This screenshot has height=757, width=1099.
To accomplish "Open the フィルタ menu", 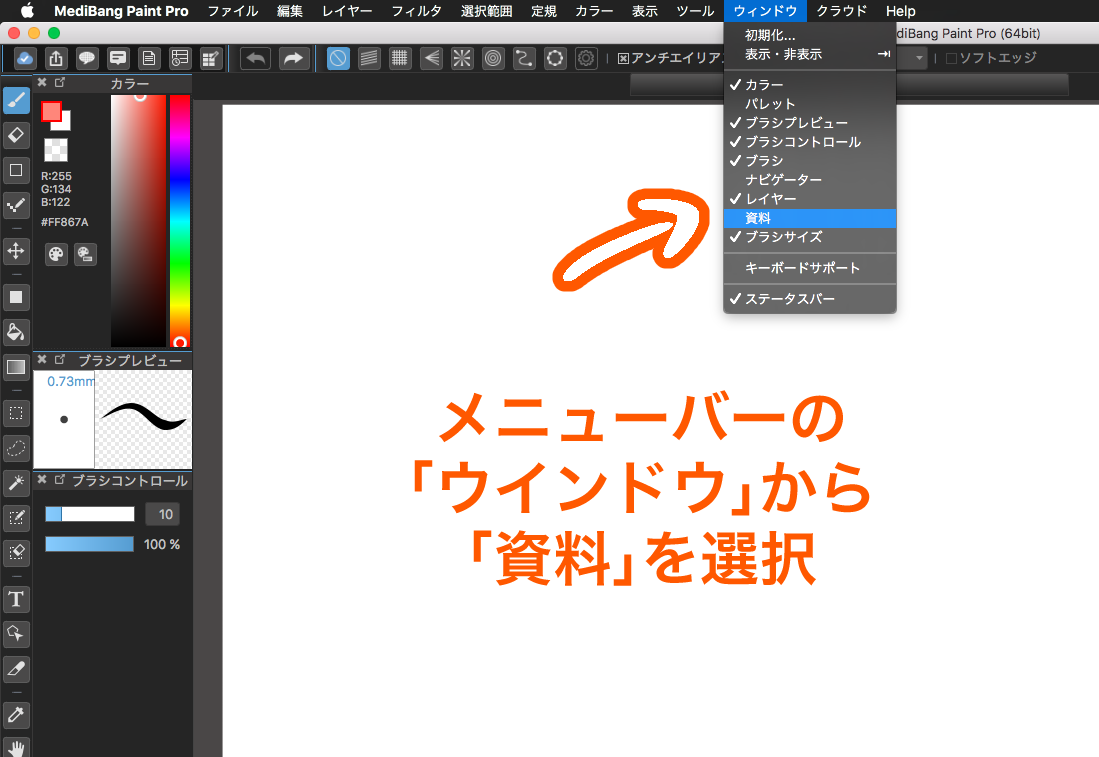I will pos(416,11).
